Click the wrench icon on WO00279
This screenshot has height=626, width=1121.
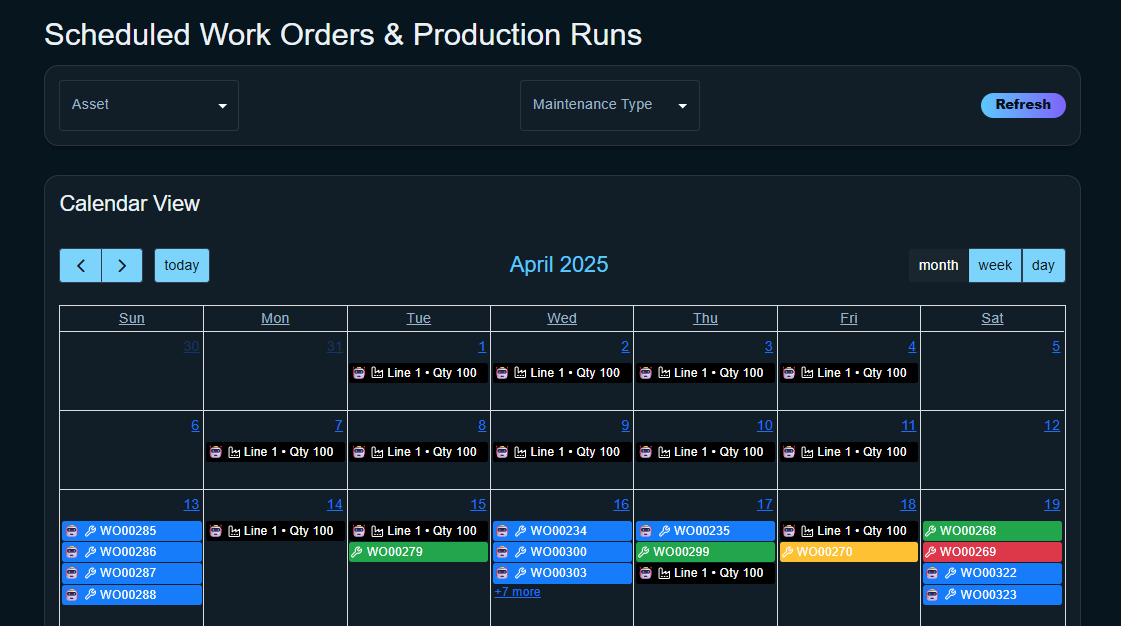pos(357,551)
